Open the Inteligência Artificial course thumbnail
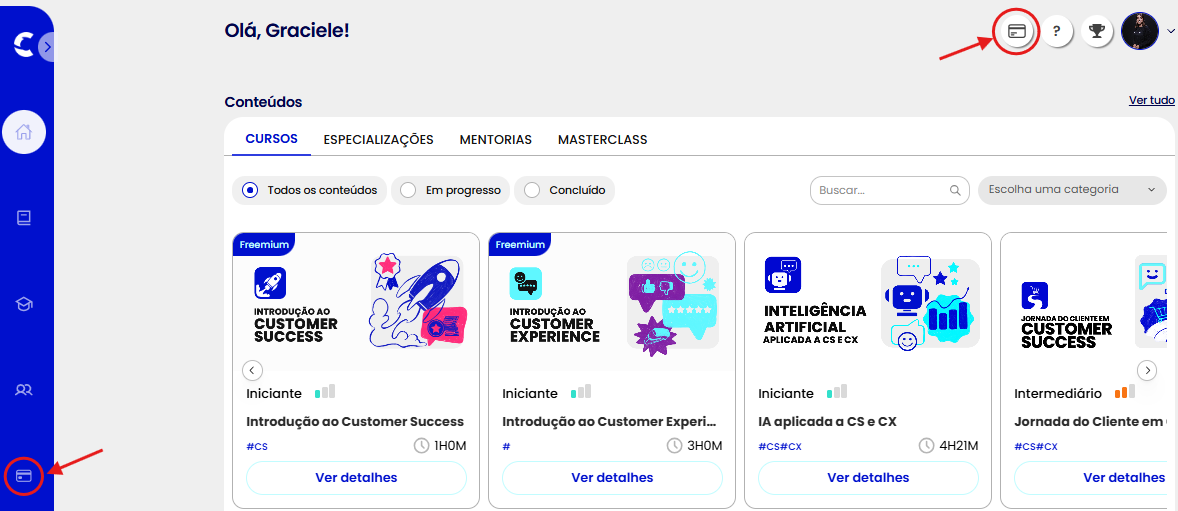The image size is (1178, 511). 868,302
